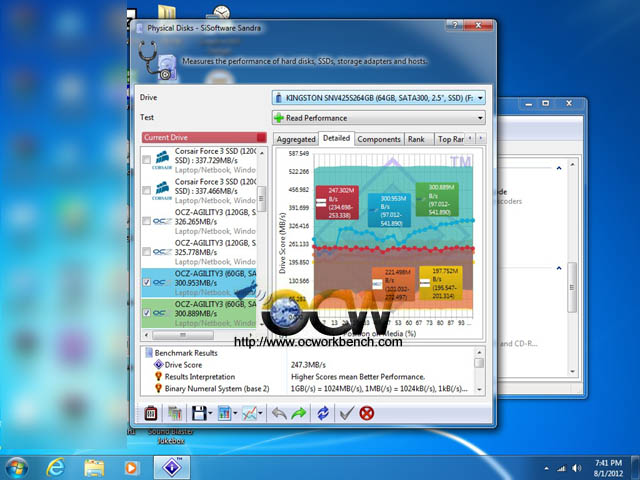Open the bar chart icon's dropdown arrow
The height and width of the screenshot is (480, 640).
pyautogui.click(x=236, y=413)
